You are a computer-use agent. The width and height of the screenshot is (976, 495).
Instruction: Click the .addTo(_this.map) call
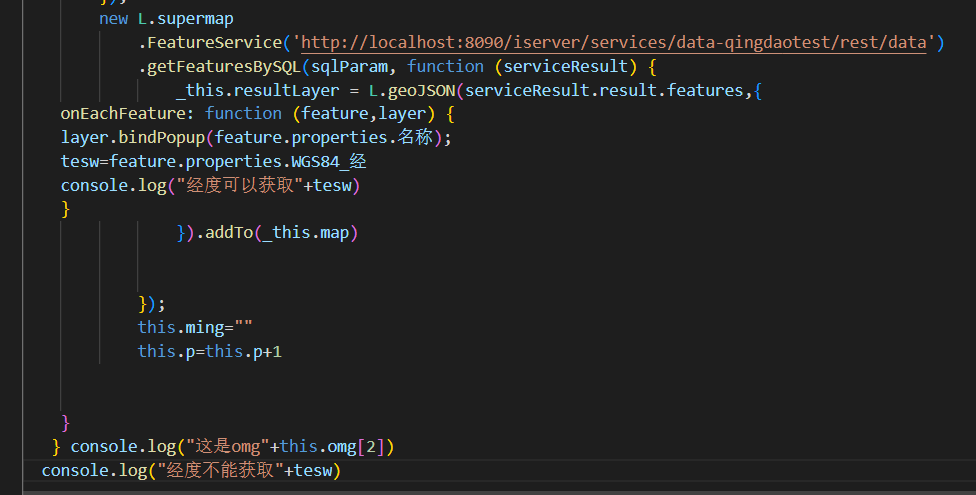click(x=277, y=232)
